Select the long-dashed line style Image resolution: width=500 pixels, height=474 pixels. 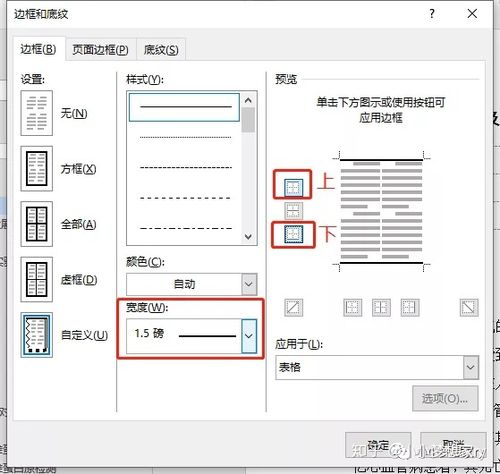185,198
